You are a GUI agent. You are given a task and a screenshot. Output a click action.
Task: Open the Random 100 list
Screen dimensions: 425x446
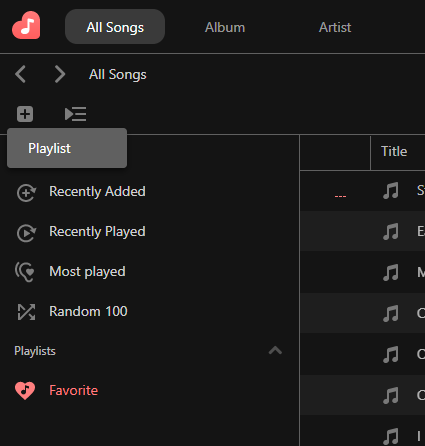click(x=88, y=311)
